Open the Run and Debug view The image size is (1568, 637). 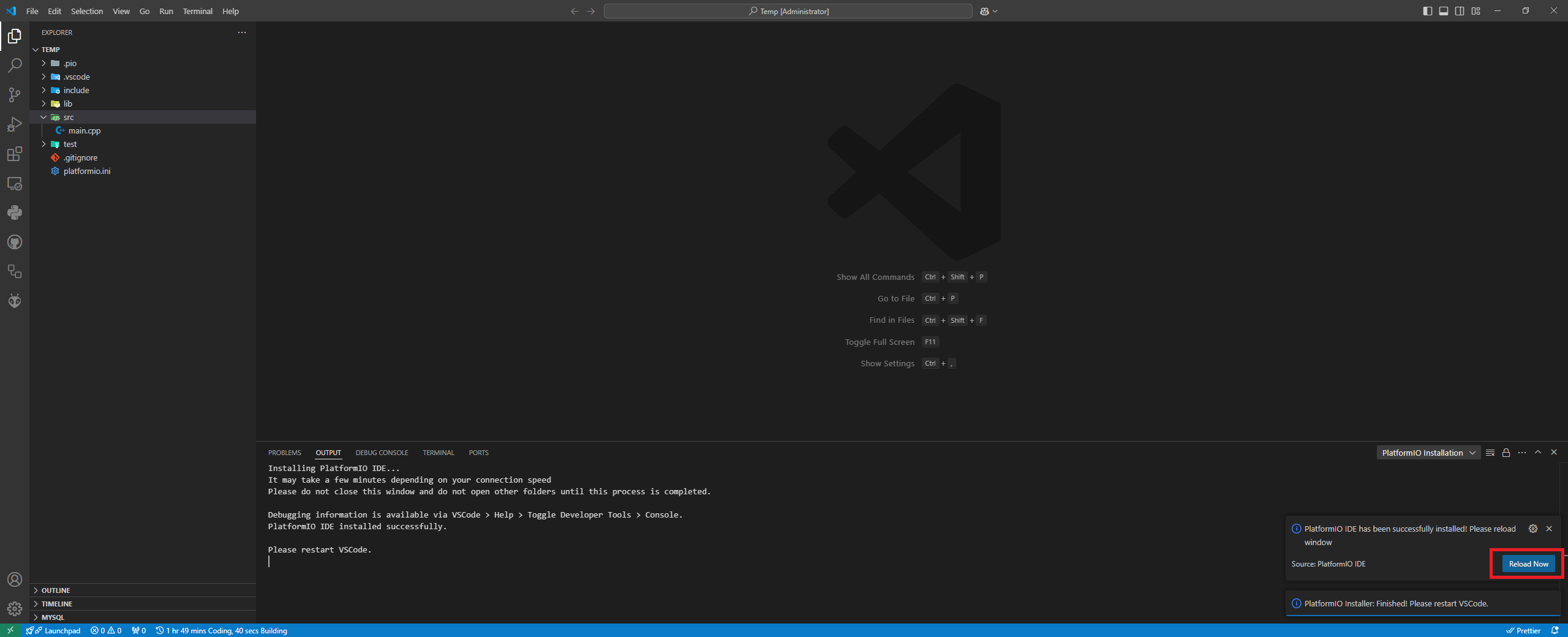[x=15, y=124]
